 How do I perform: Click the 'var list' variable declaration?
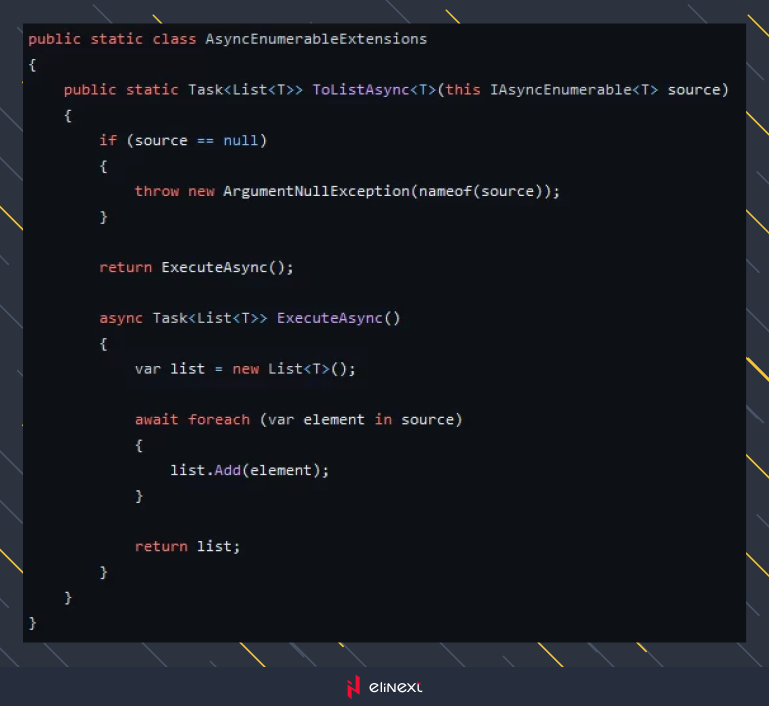point(170,369)
